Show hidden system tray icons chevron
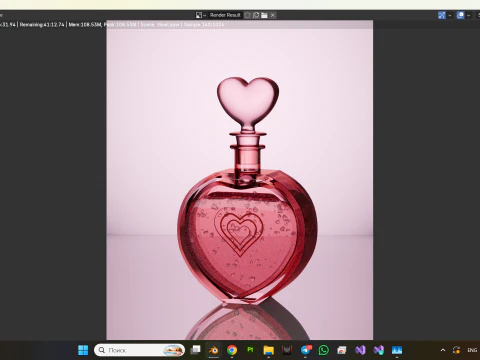This screenshot has width=480, height=360. point(443,350)
